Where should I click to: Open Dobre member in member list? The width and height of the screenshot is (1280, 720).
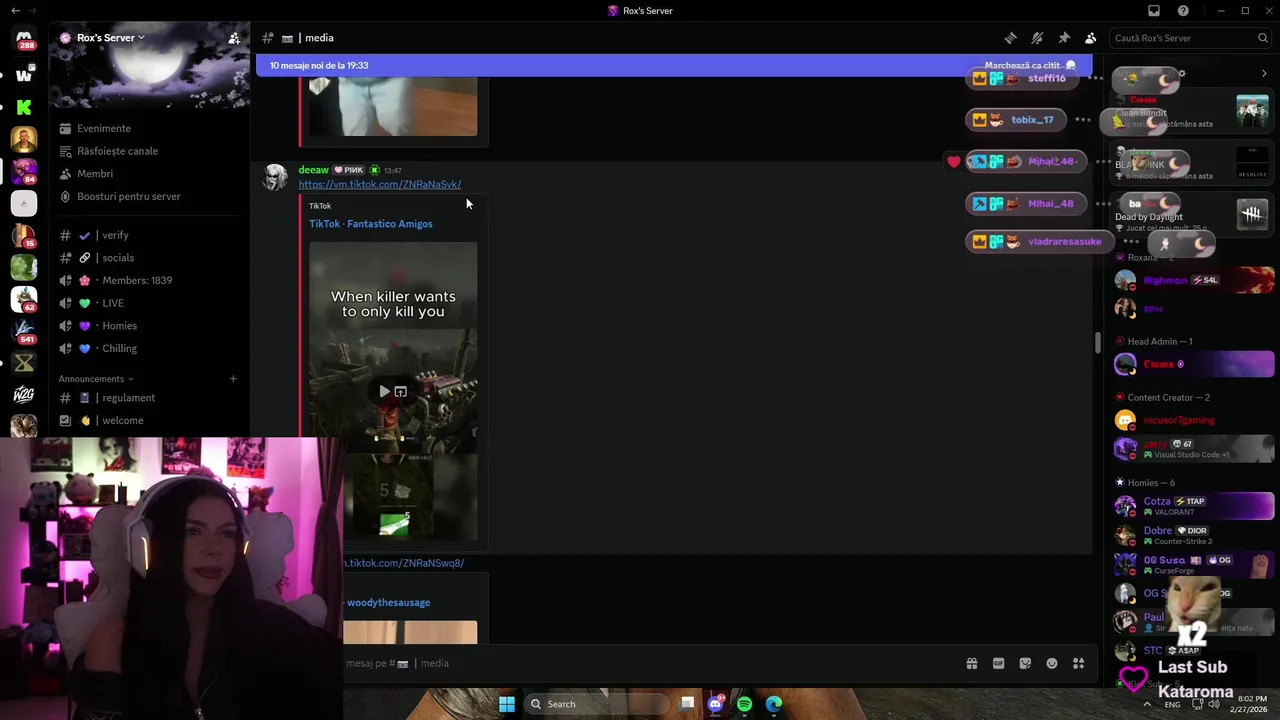pos(1195,535)
